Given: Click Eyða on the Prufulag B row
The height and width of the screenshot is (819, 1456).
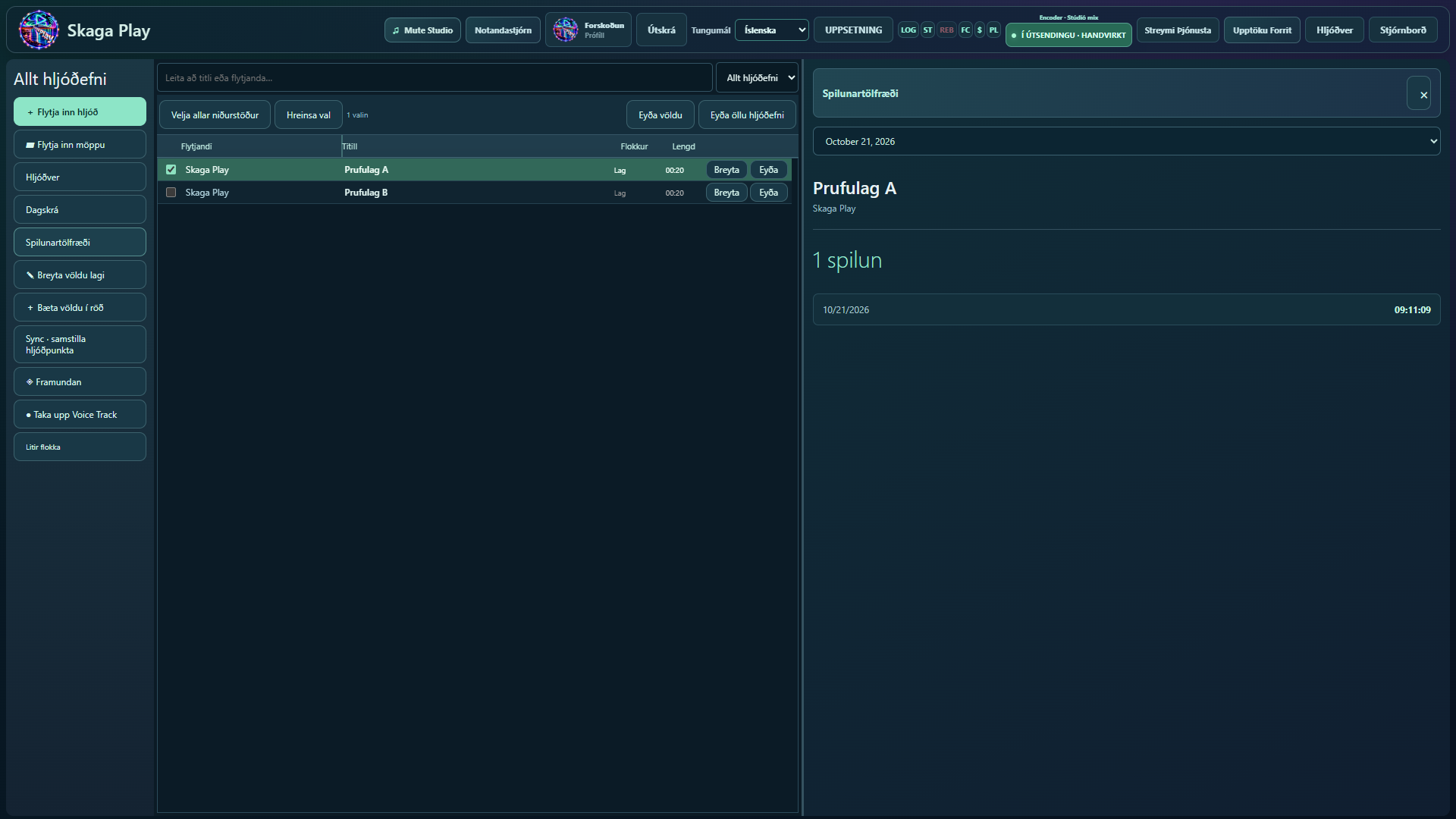Looking at the screenshot, I should tap(768, 192).
